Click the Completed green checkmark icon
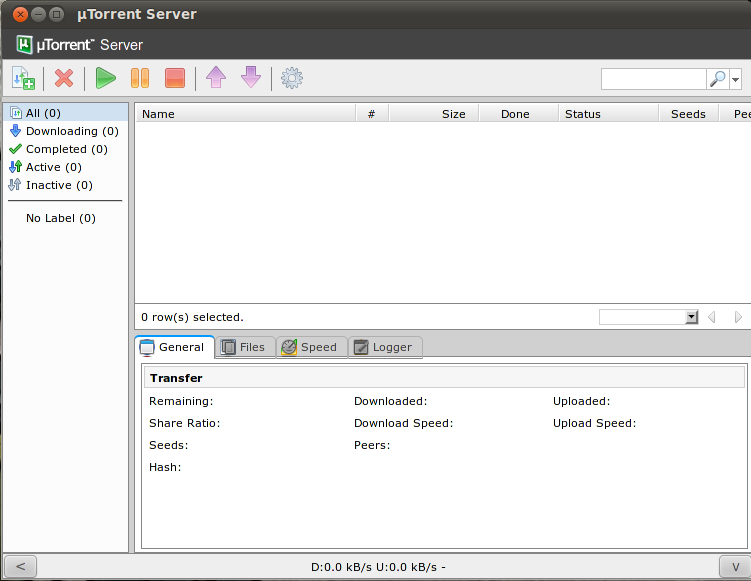The image size is (751, 581). (15, 149)
